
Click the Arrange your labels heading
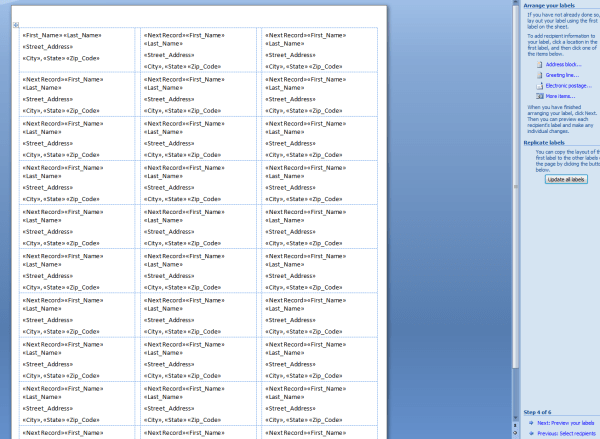click(x=549, y=5)
